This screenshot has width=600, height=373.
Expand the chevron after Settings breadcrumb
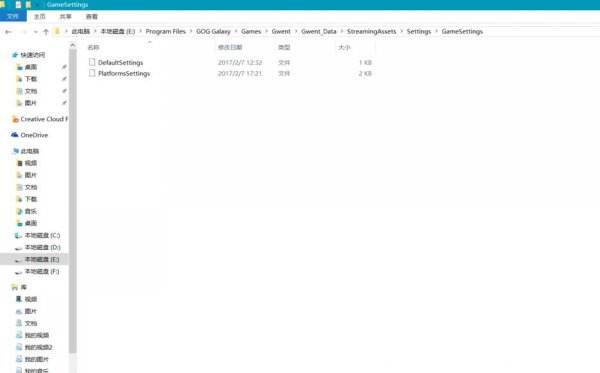point(436,31)
